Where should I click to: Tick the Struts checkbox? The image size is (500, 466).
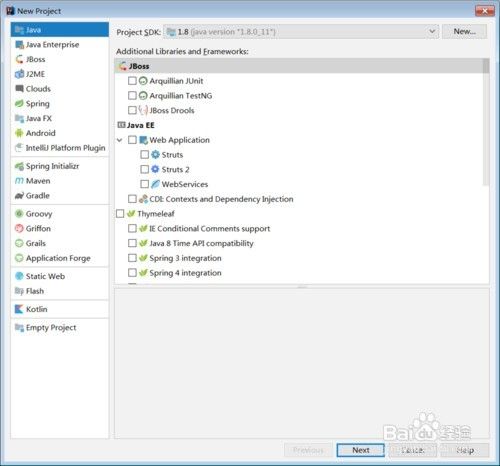pyautogui.click(x=145, y=155)
